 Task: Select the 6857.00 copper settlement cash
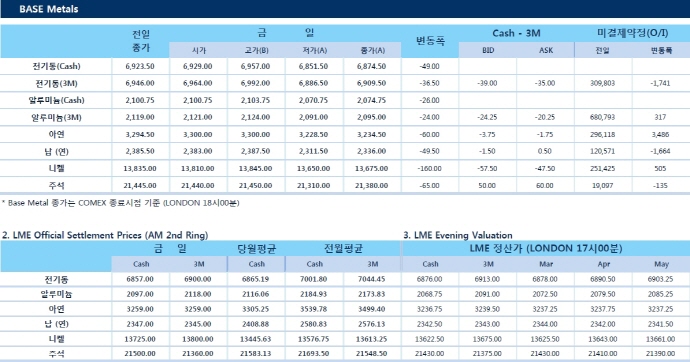(x=140, y=279)
